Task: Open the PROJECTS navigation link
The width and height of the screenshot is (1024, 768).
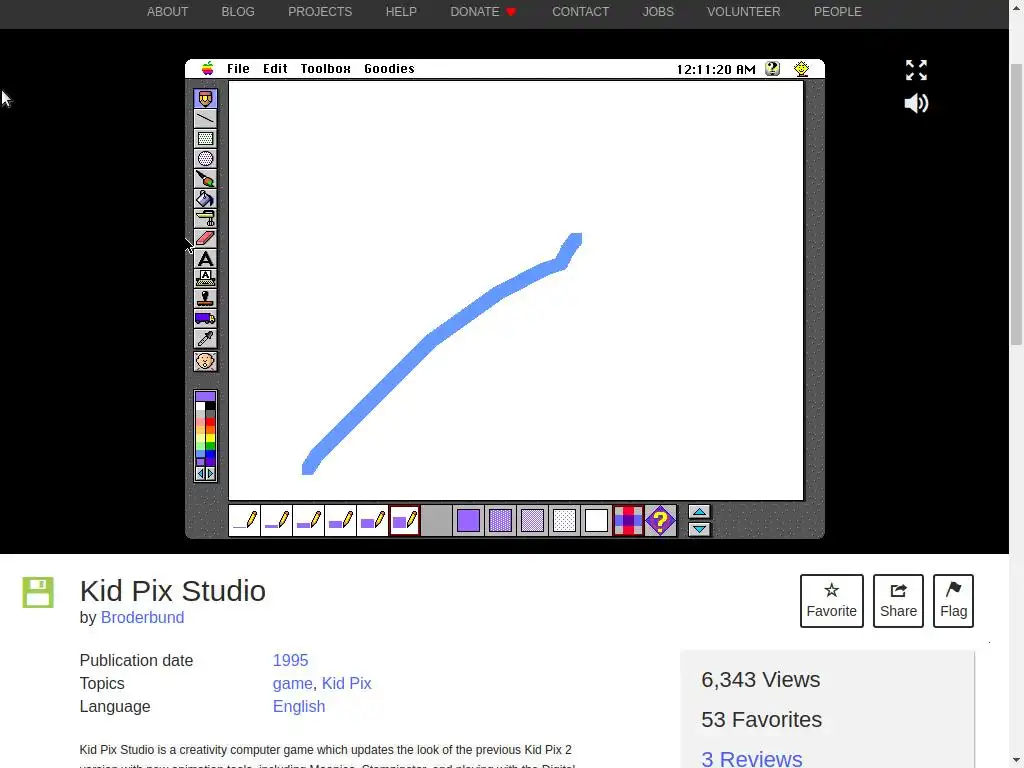Action: click(x=320, y=12)
